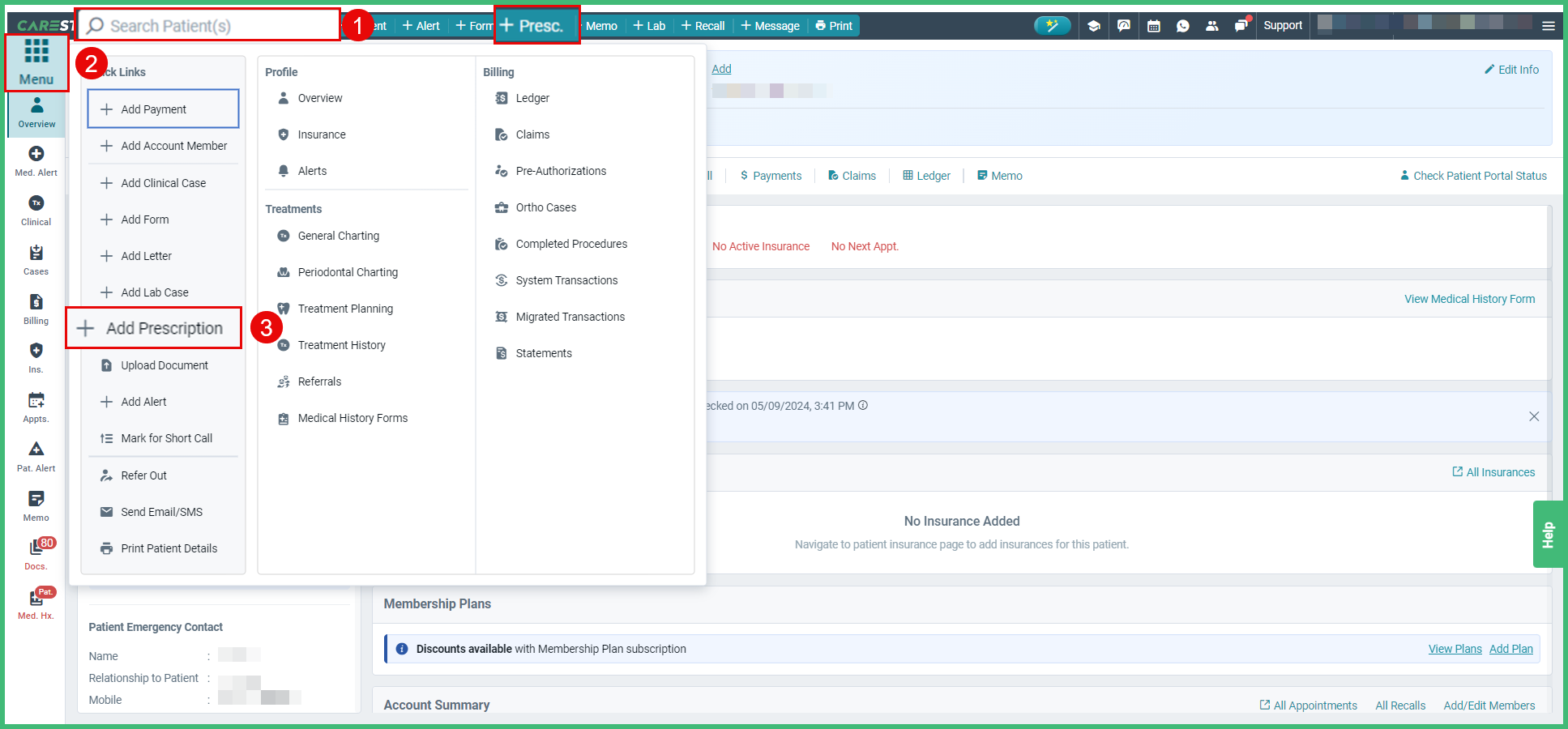The image size is (1568, 729).
Task: Open the Med. Alert sidebar icon
Action: pos(36,160)
